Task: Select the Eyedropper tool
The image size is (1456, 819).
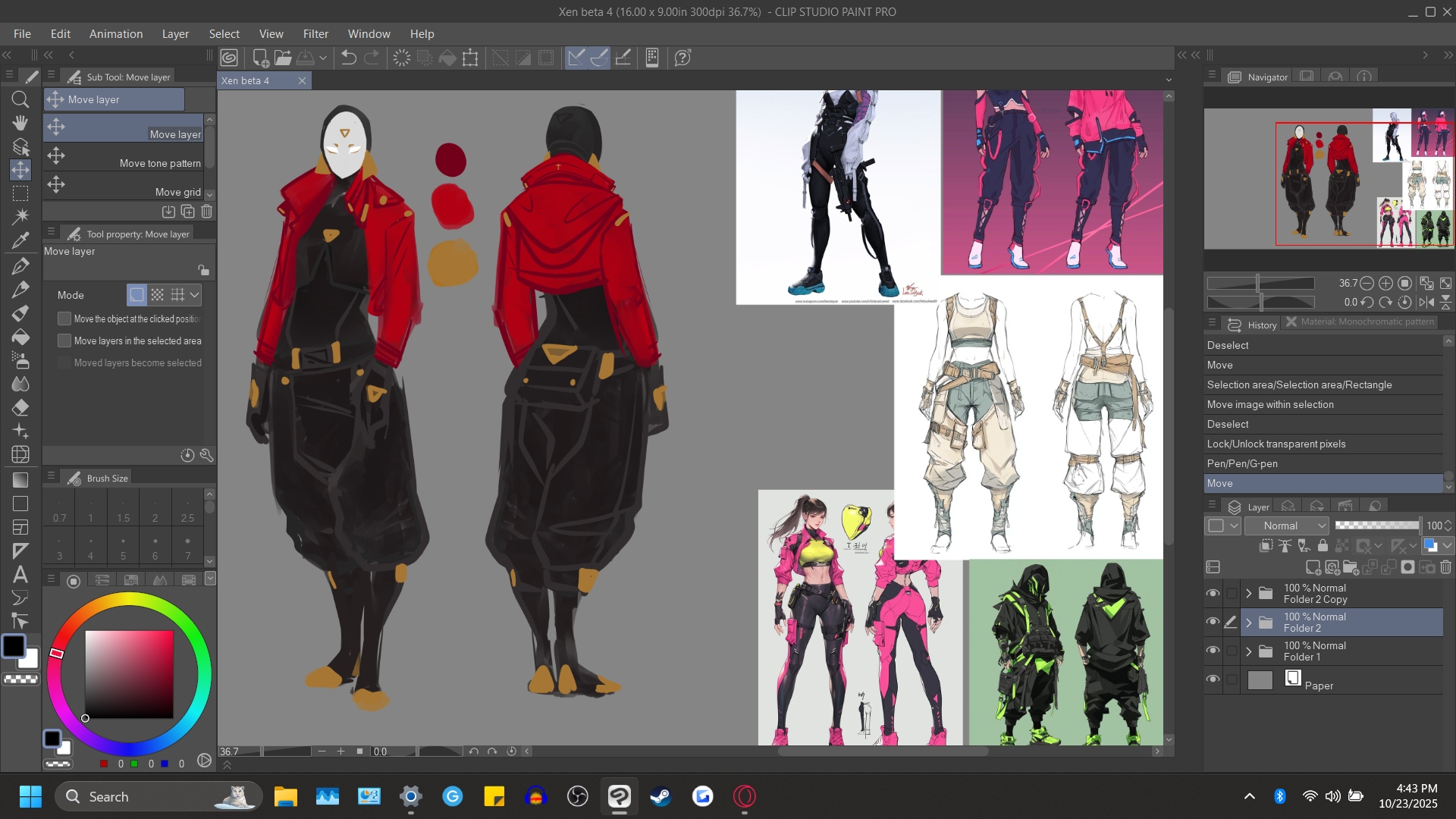Action: tap(20, 241)
